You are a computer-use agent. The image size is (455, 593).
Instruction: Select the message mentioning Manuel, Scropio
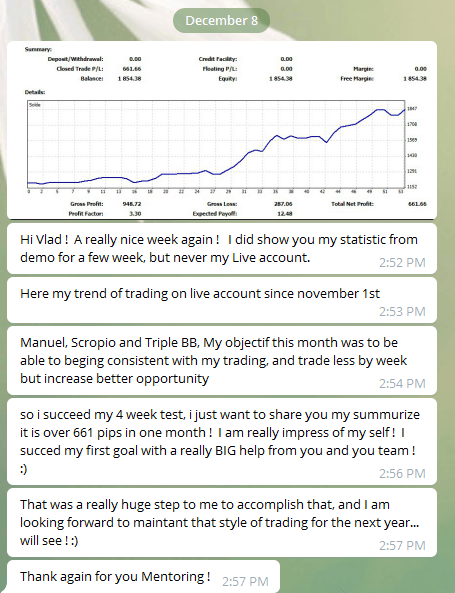(x=222, y=360)
